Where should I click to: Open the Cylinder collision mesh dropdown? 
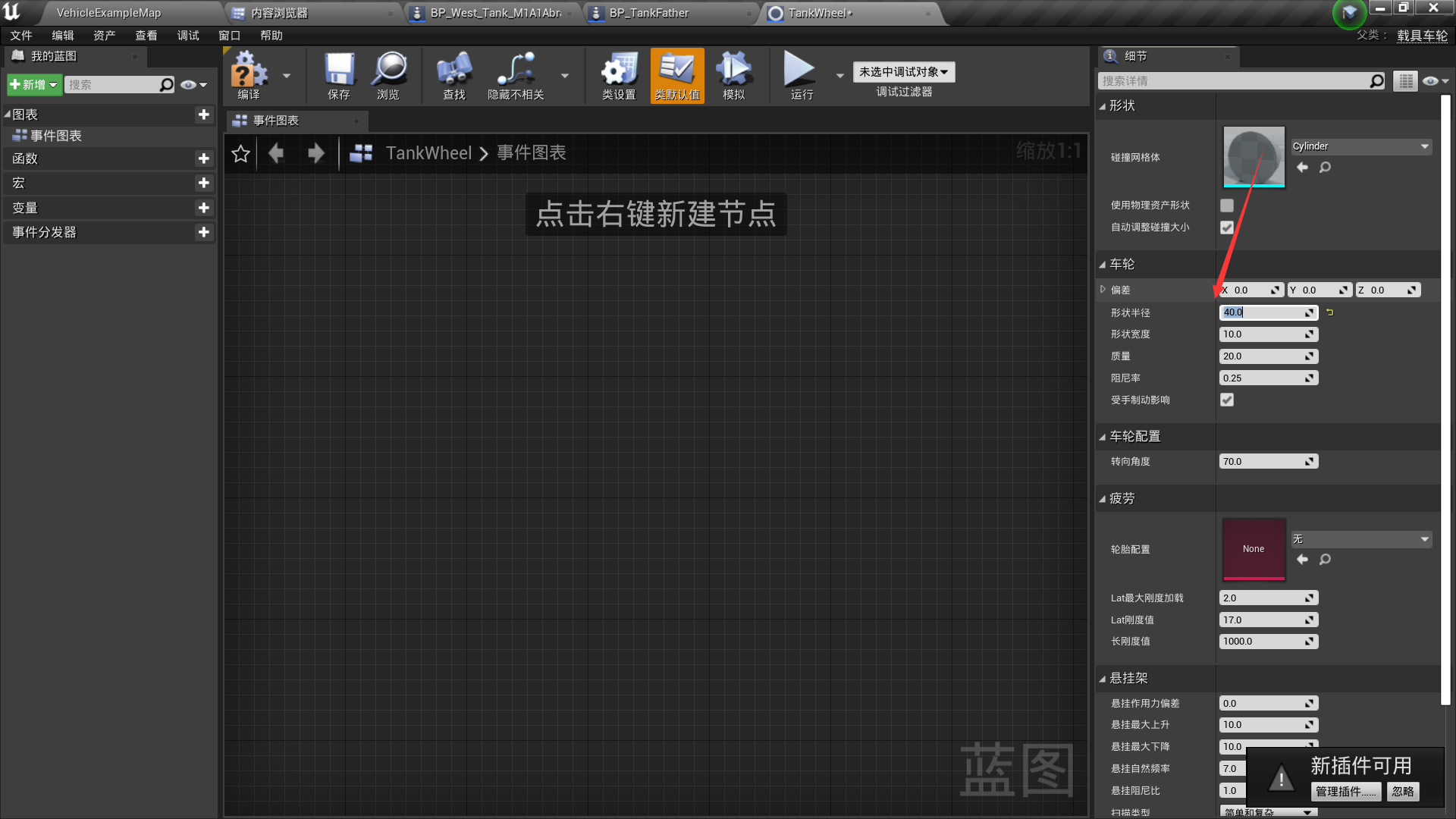click(x=1361, y=146)
